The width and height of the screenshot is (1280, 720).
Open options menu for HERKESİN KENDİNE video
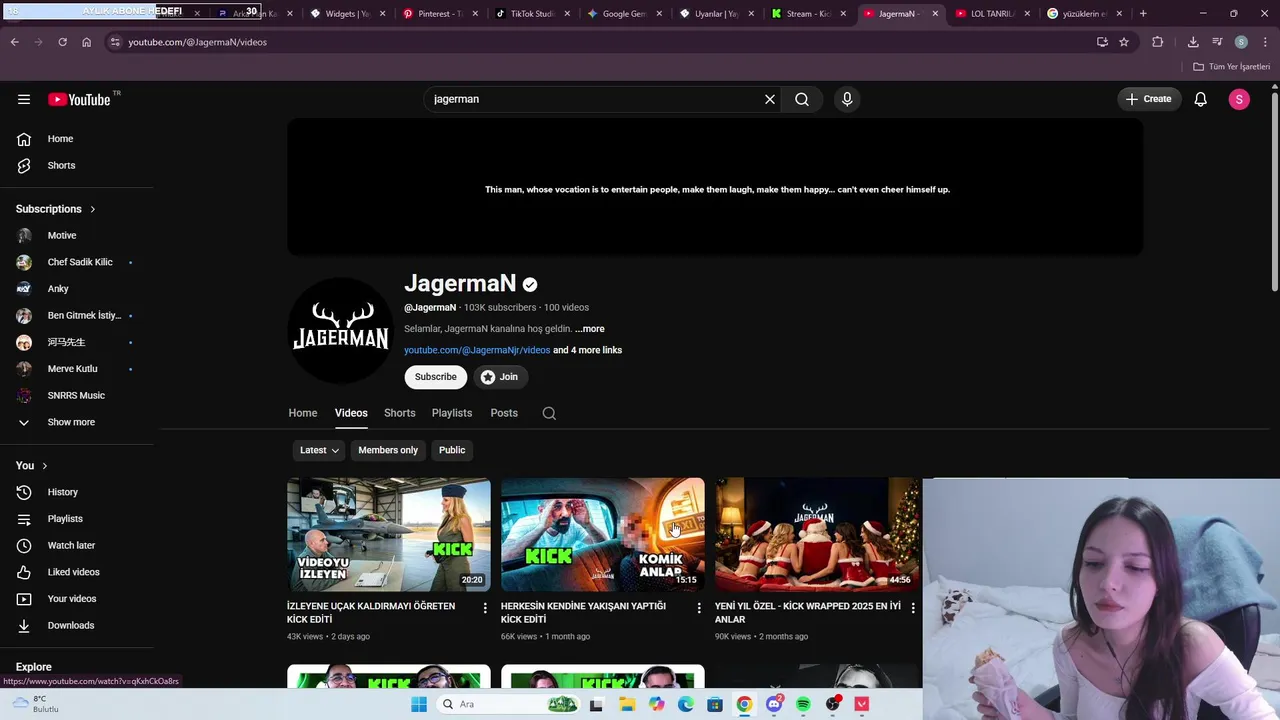point(699,608)
